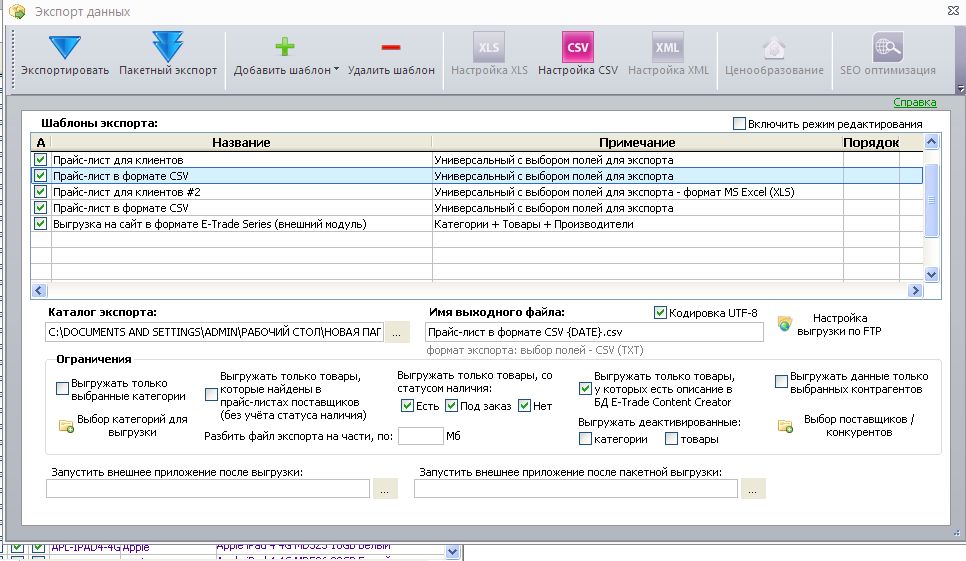966x561 pixels.
Task: Click the split file size Мб field
Action: point(420,436)
